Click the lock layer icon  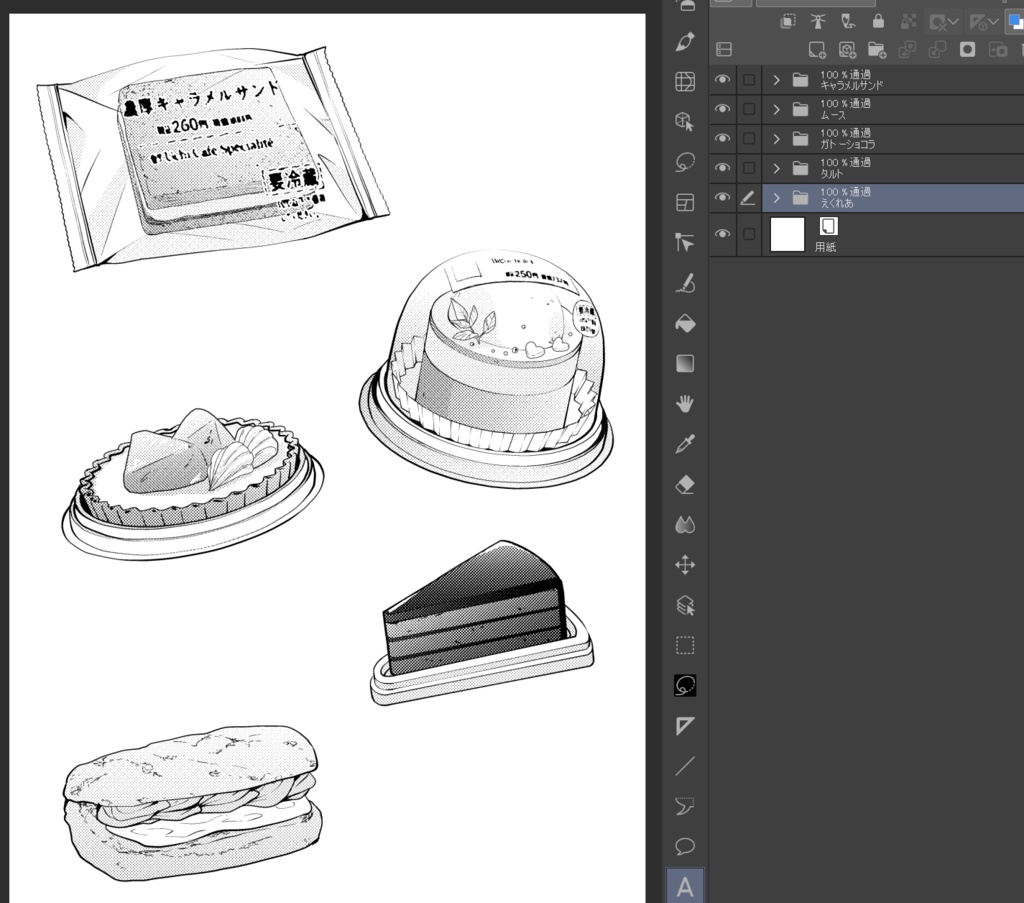tap(878, 22)
